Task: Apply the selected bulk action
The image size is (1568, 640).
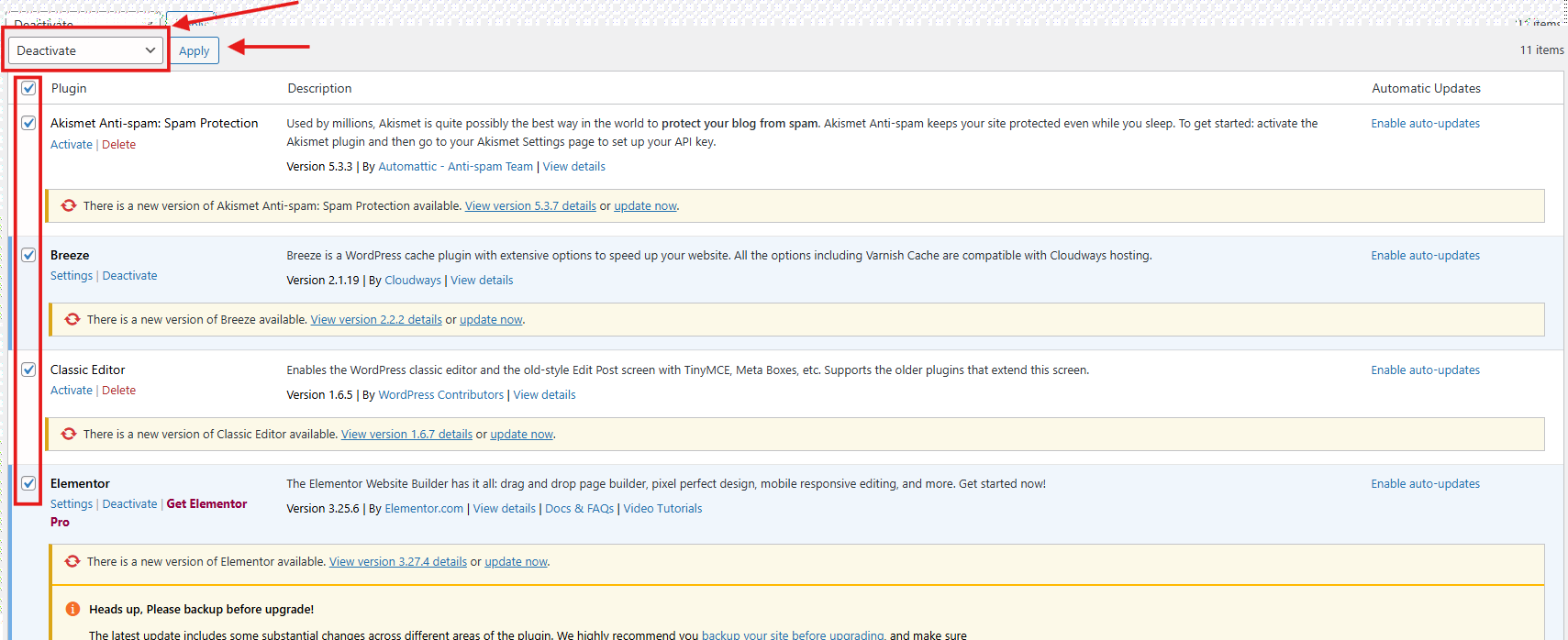Action: [x=194, y=50]
